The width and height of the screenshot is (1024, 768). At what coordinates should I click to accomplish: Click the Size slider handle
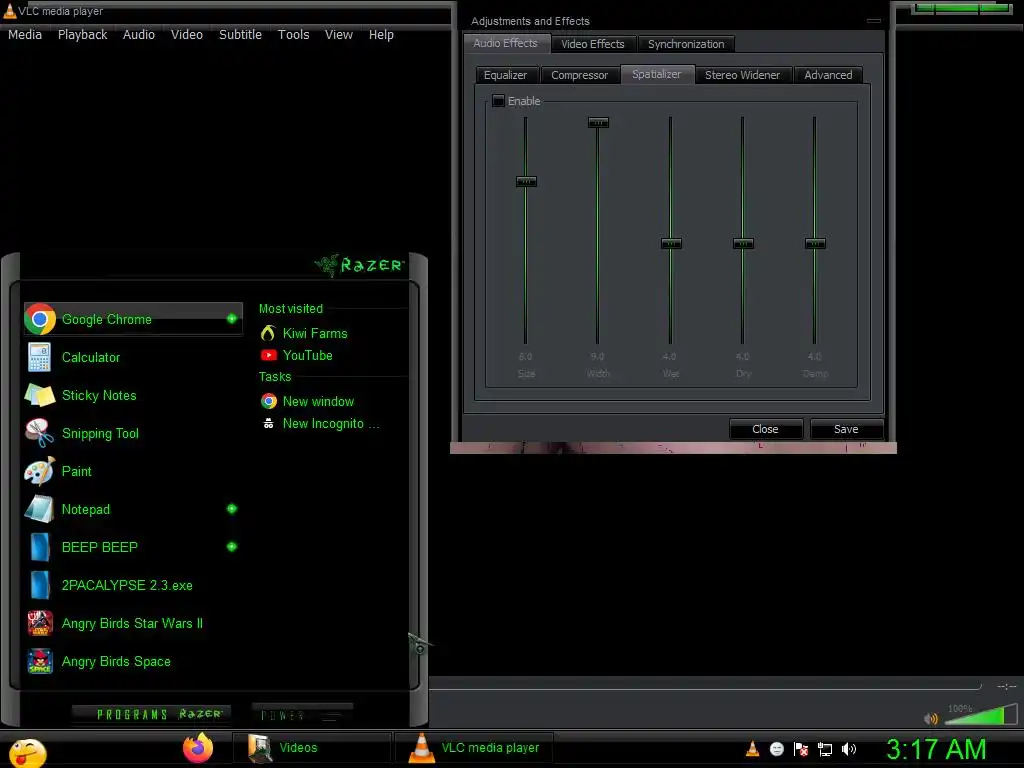point(526,182)
